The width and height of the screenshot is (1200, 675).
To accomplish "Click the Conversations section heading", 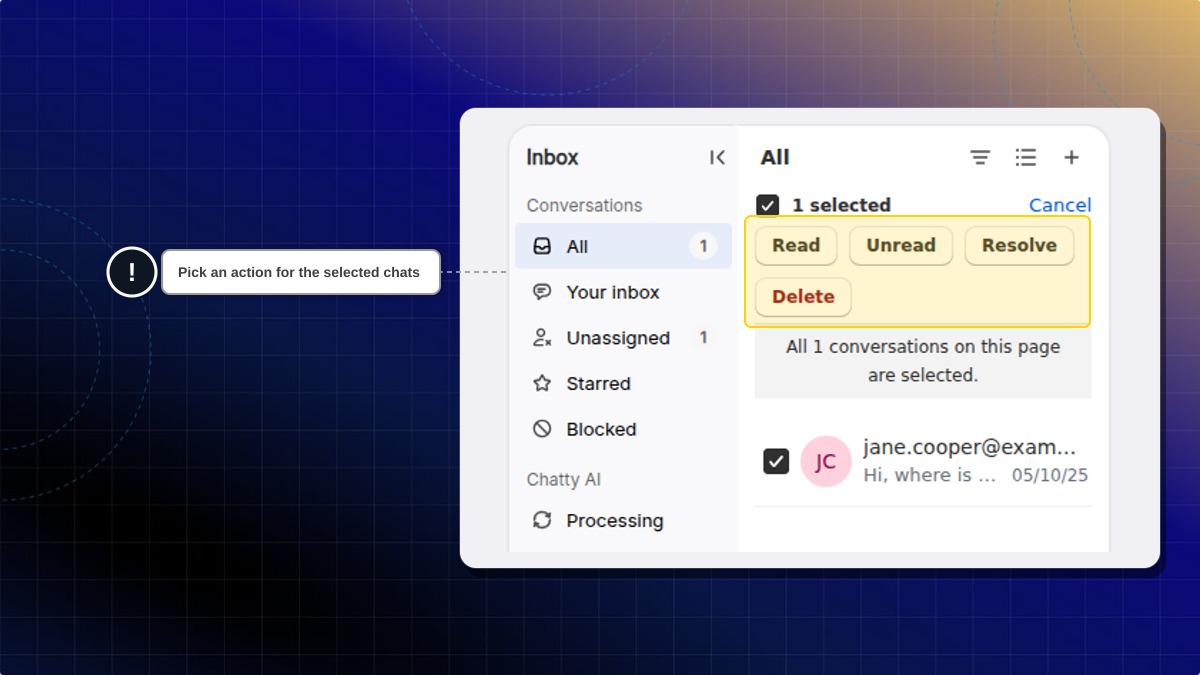I will point(584,205).
